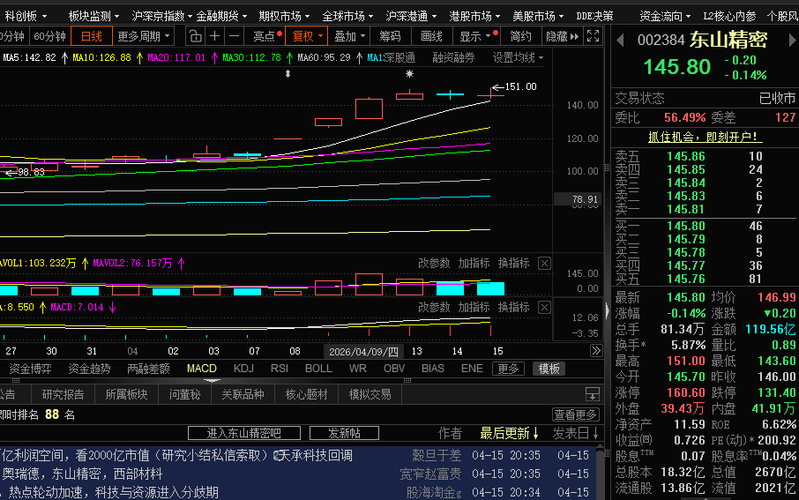799x500 pixels.
Task: Open 核心题材 tab
Action: (306, 394)
